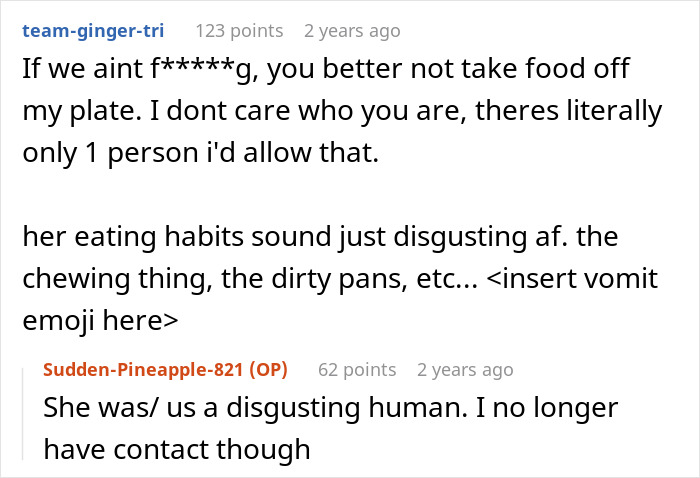
Task: Open the top comment's "2 years ago" timestamp
Action: (x=351, y=31)
